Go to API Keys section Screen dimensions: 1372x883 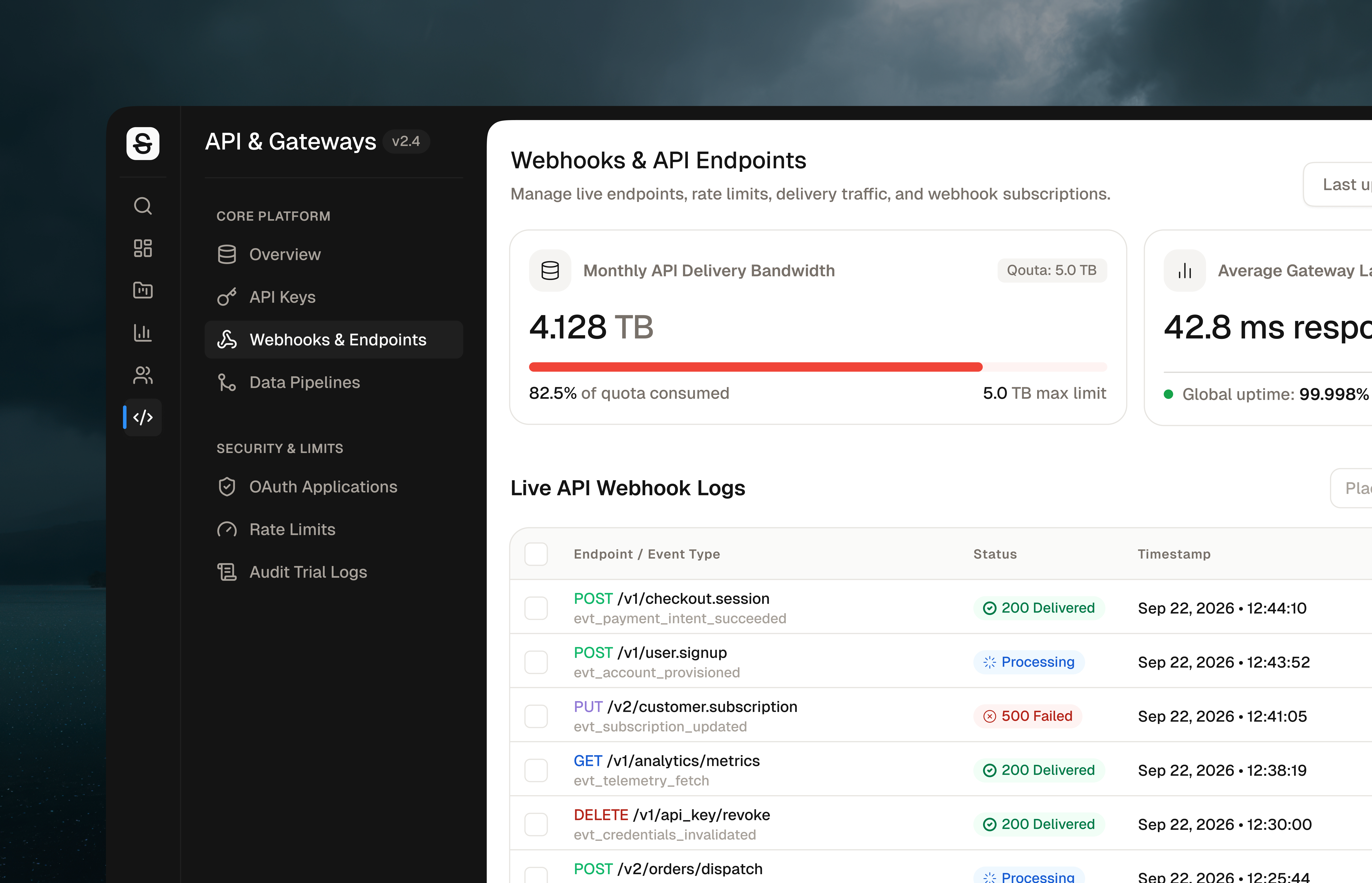[x=334, y=297]
